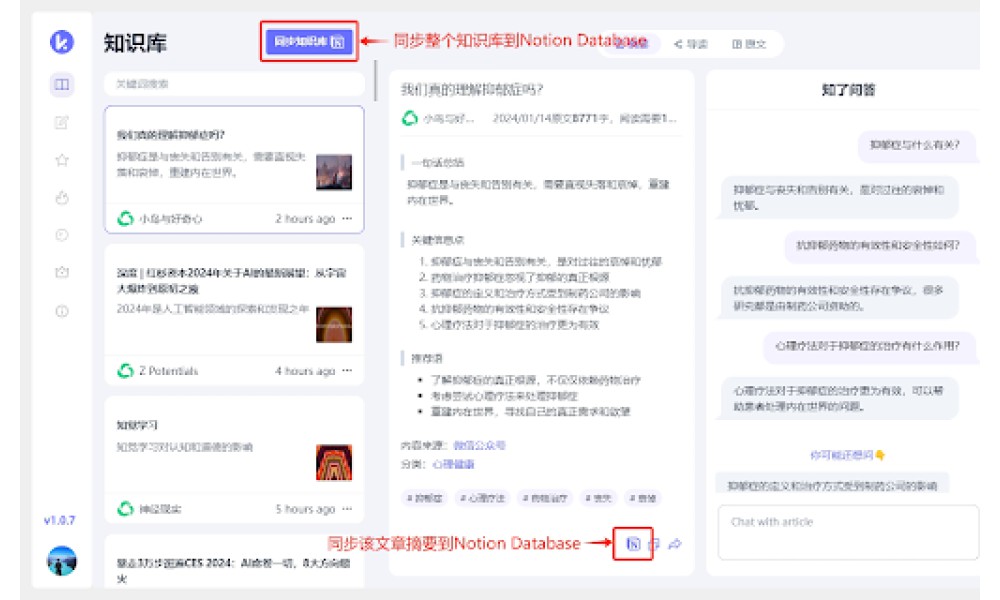The width and height of the screenshot is (1000, 600).
Task: Open more options on the 5 hours ago card
Action: point(347,509)
